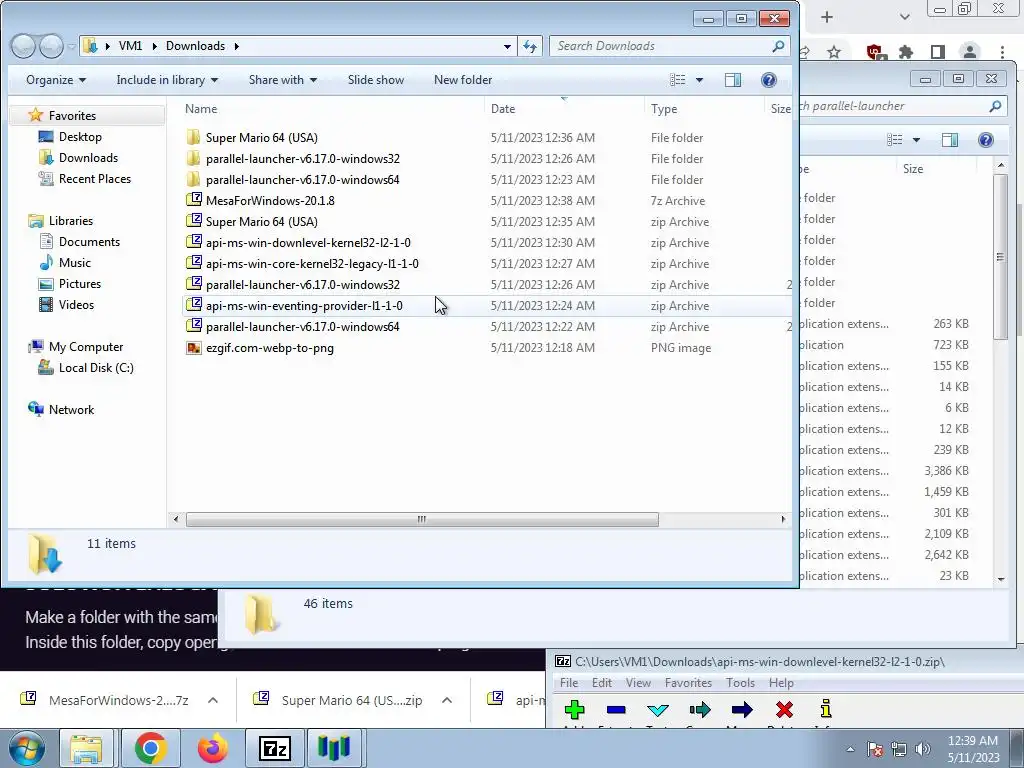Select Desktop in navigation pane
1024x768 pixels.
tap(80, 136)
